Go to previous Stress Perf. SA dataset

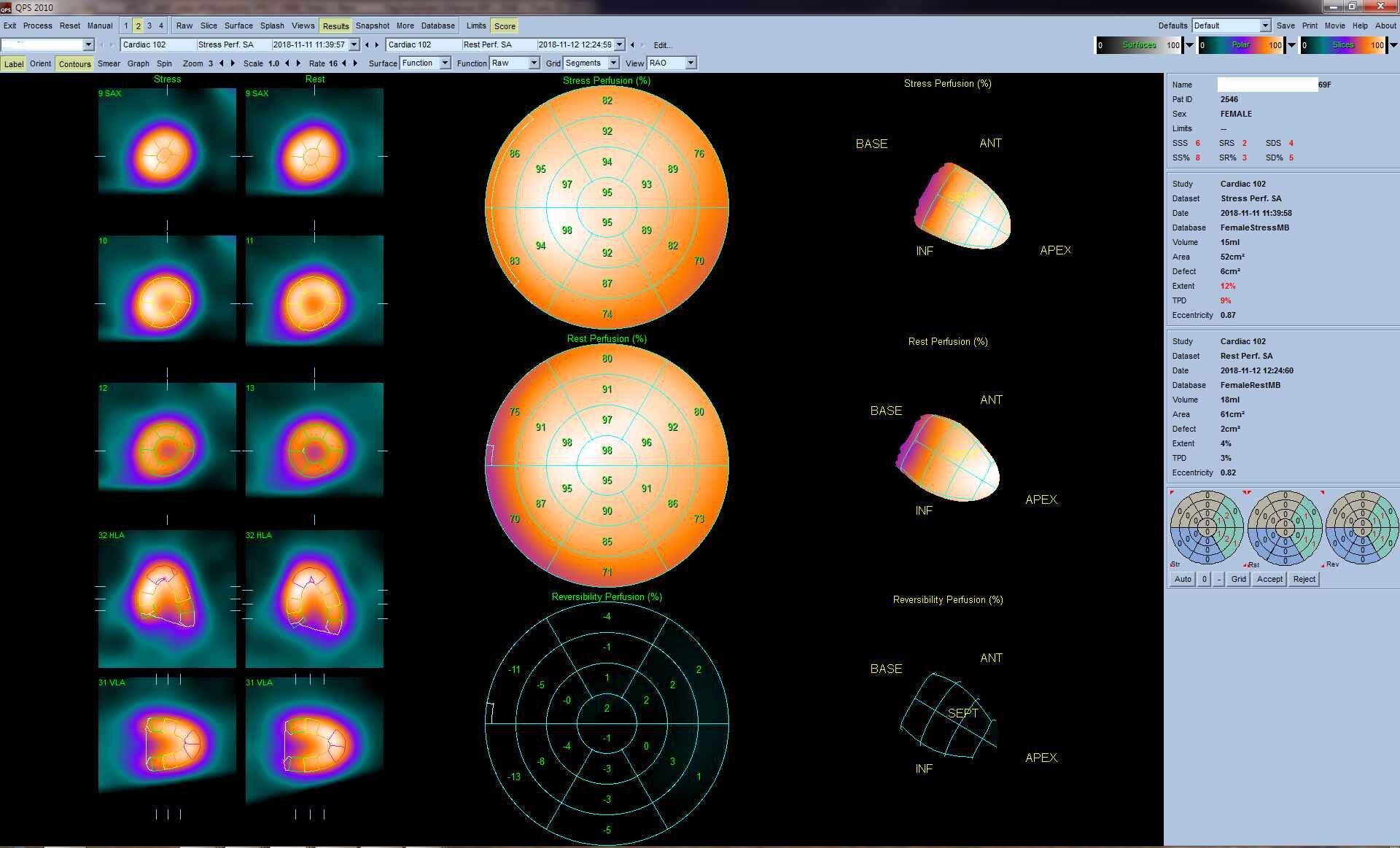367,44
